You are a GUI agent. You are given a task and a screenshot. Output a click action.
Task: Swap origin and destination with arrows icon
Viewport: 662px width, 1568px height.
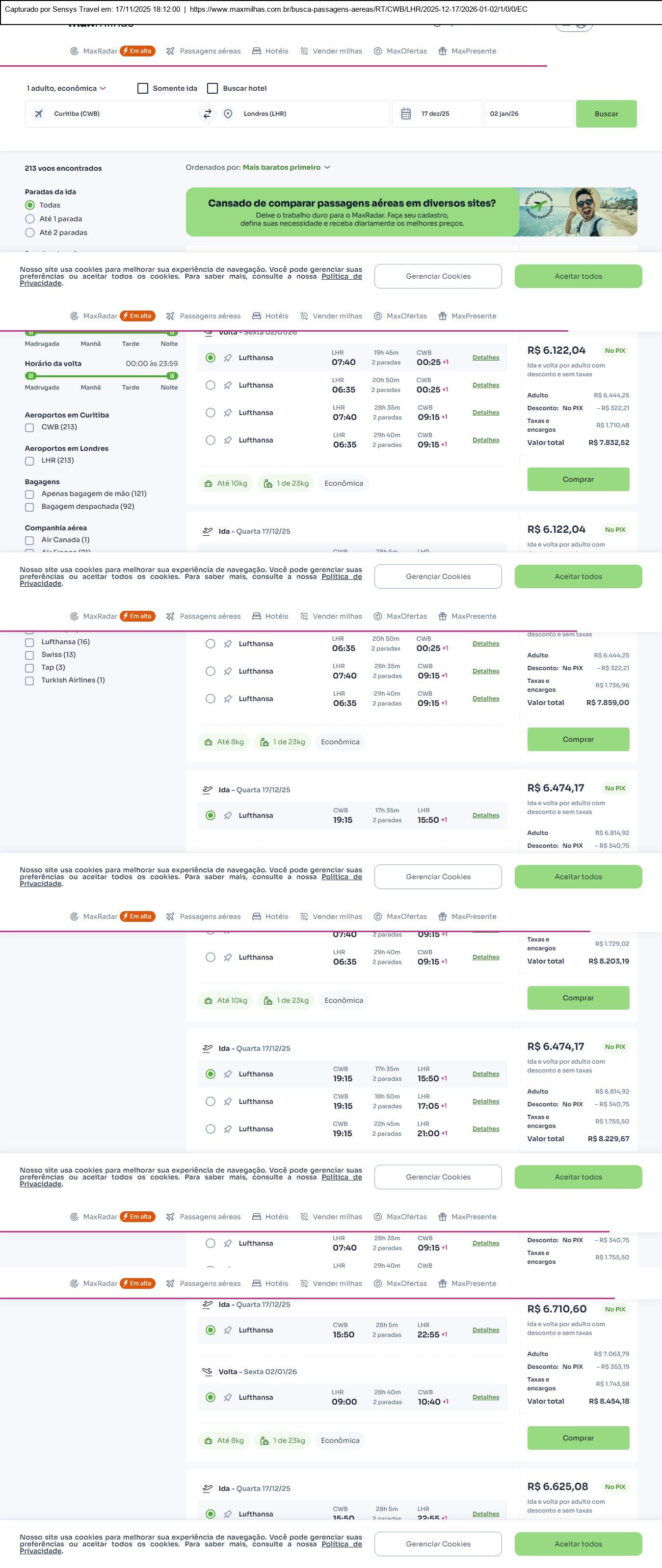click(208, 114)
